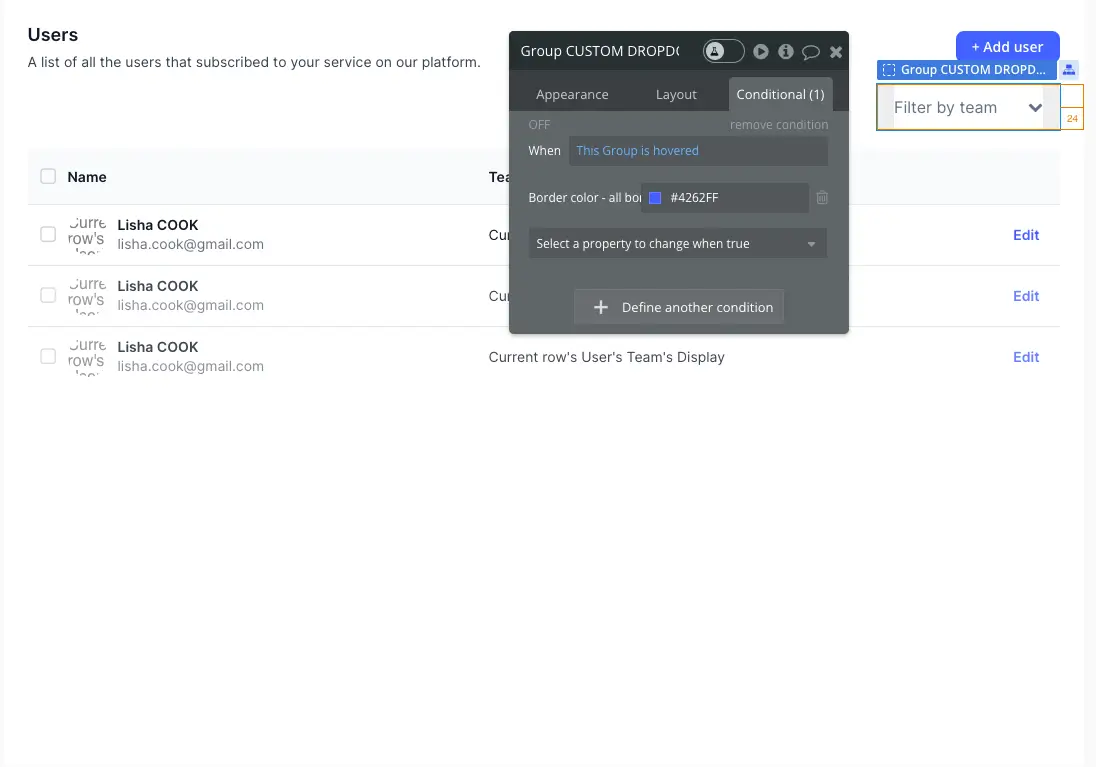1096x767 pixels.
Task: Open element info via the info icon
Action: coord(786,51)
